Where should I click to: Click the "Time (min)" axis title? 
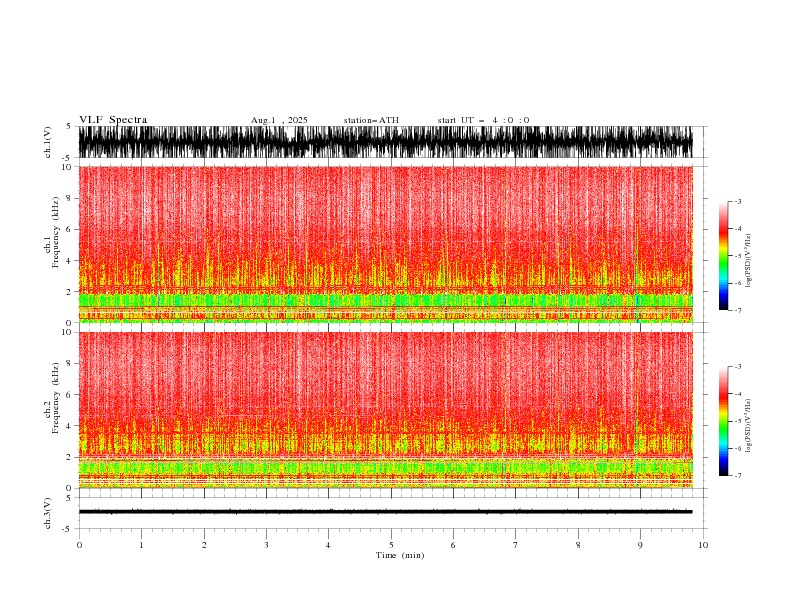(400, 555)
